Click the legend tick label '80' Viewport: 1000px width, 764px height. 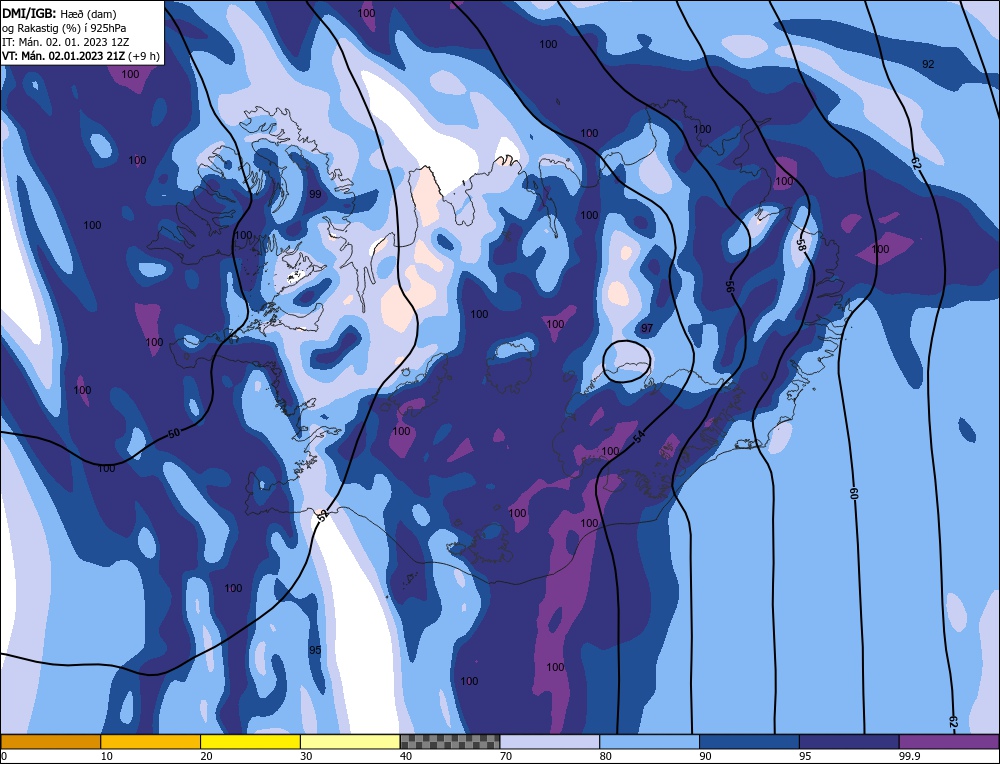pyautogui.click(x=605, y=756)
